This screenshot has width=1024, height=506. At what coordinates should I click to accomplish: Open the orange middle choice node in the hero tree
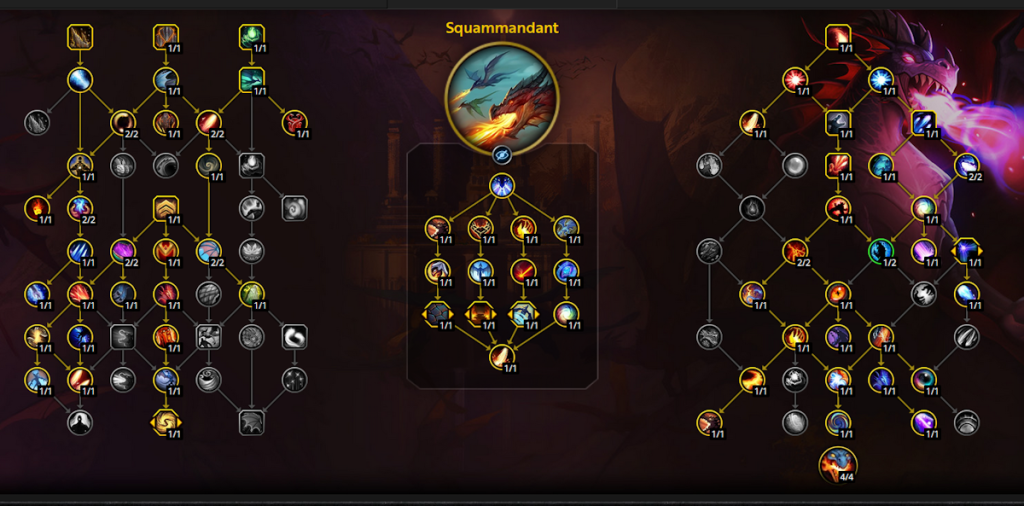(480, 314)
